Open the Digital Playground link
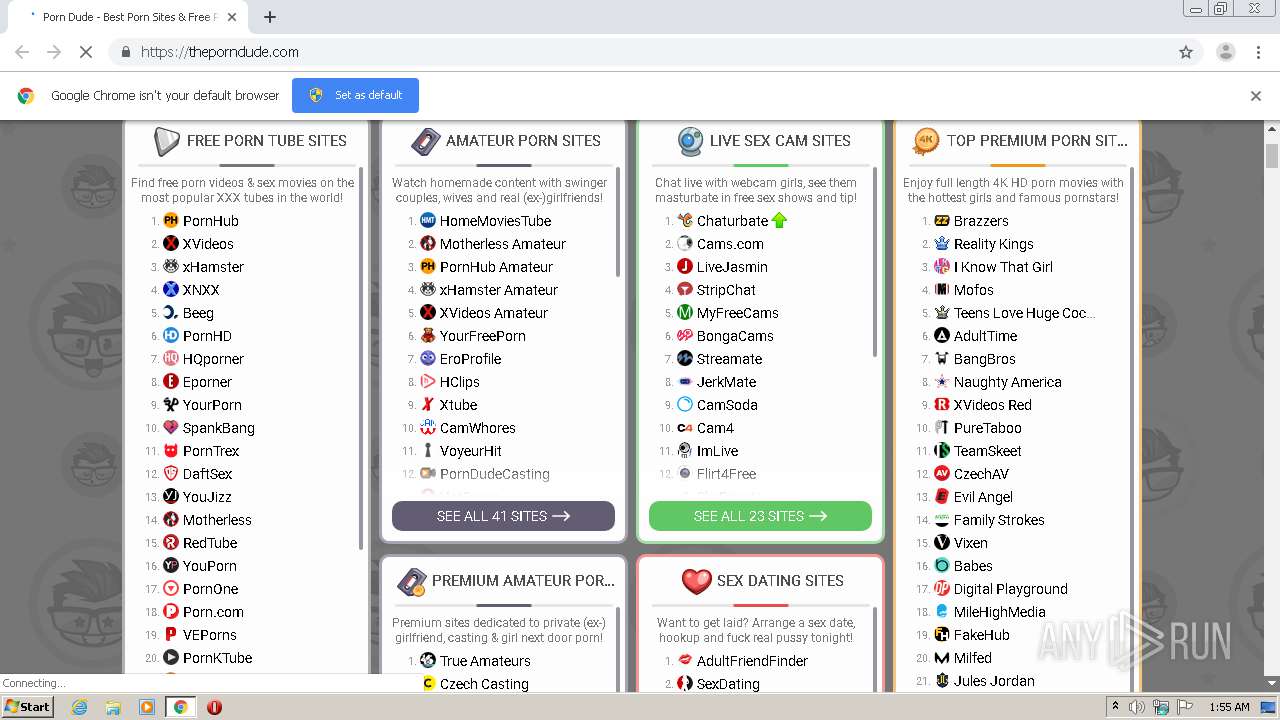The width and height of the screenshot is (1280, 720). [1011, 589]
